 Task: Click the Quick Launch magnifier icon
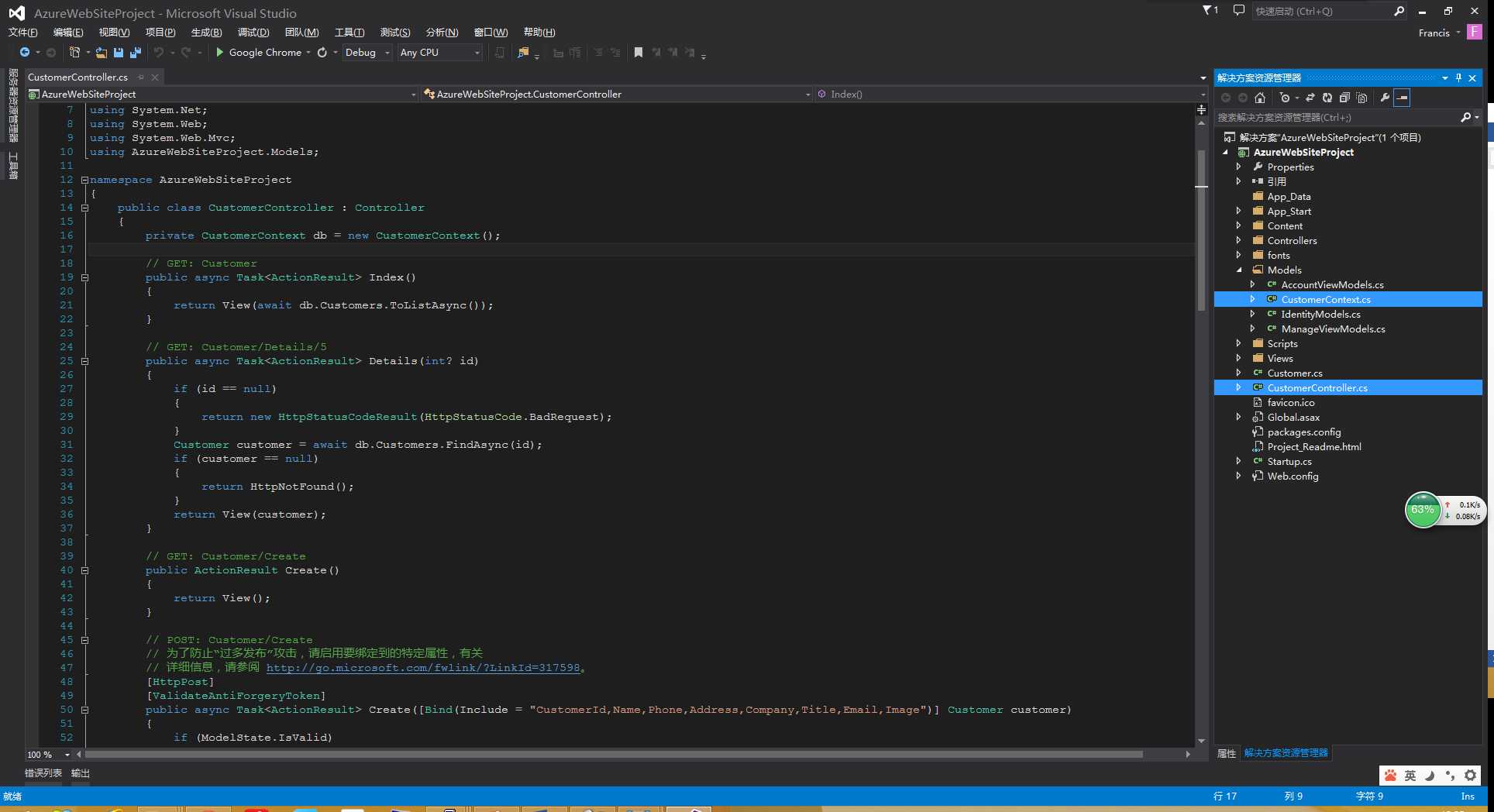coord(1399,11)
